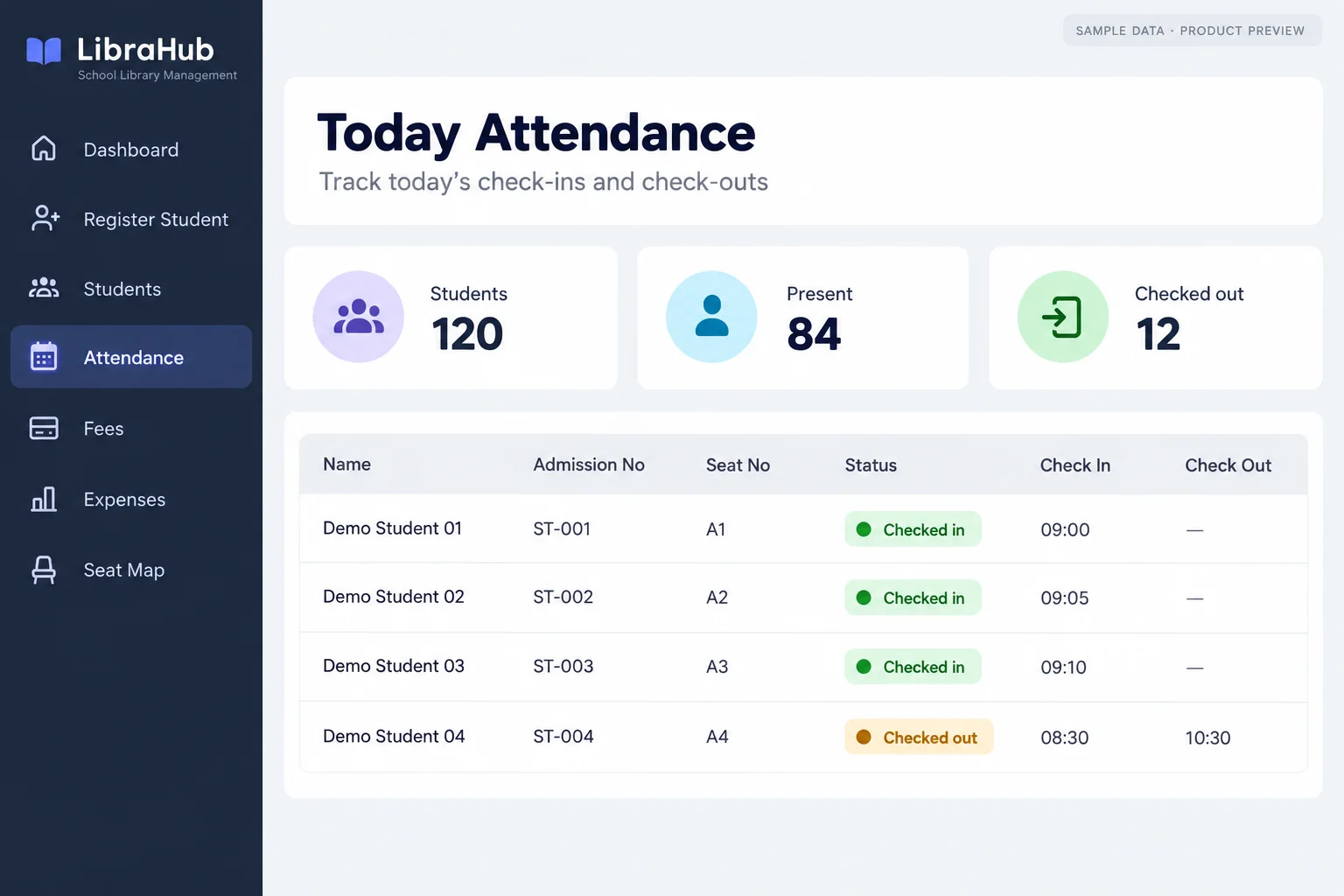Open Register Student in the sidebar
1344x896 pixels.
click(x=156, y=220)
